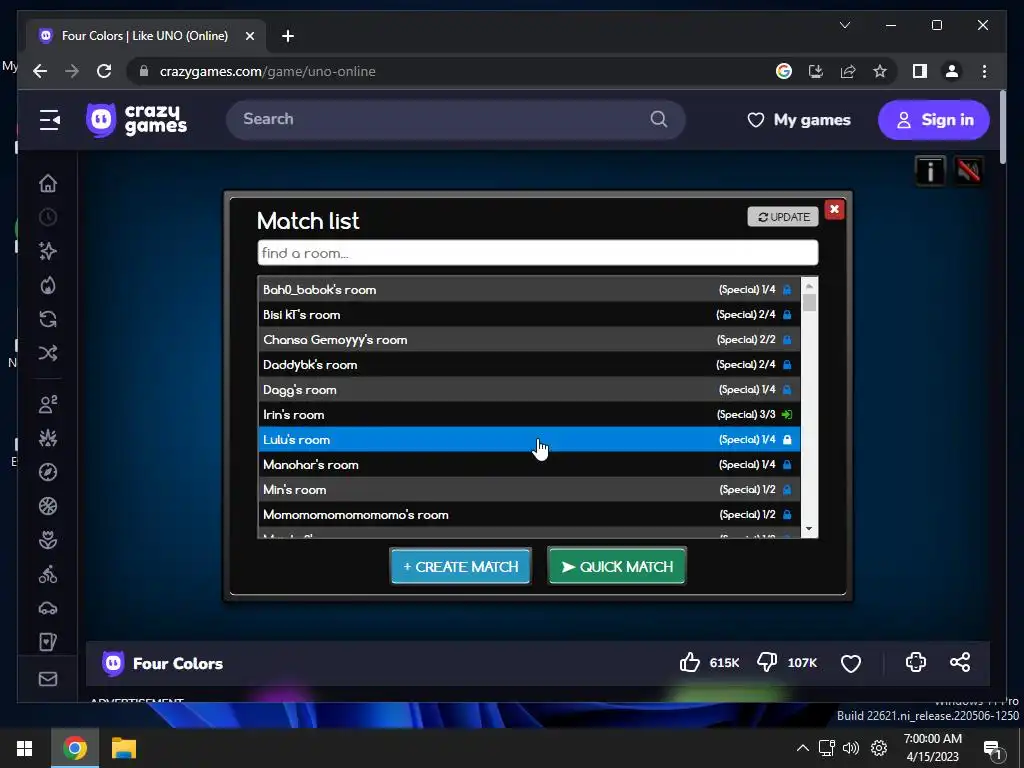Open Windows Start menu

click(24, 748)
